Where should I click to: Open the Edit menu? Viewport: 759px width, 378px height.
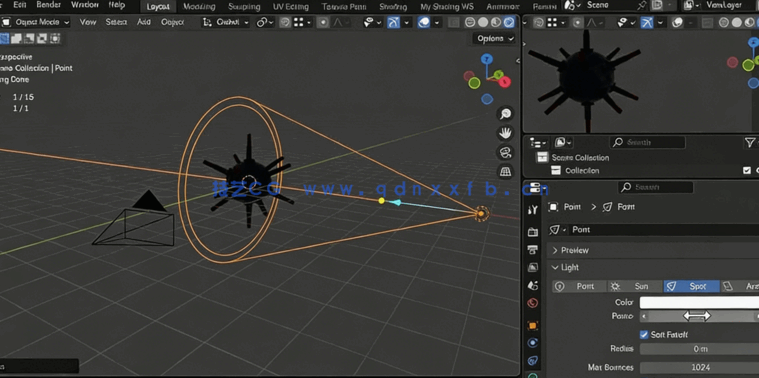tap(20, 5)
